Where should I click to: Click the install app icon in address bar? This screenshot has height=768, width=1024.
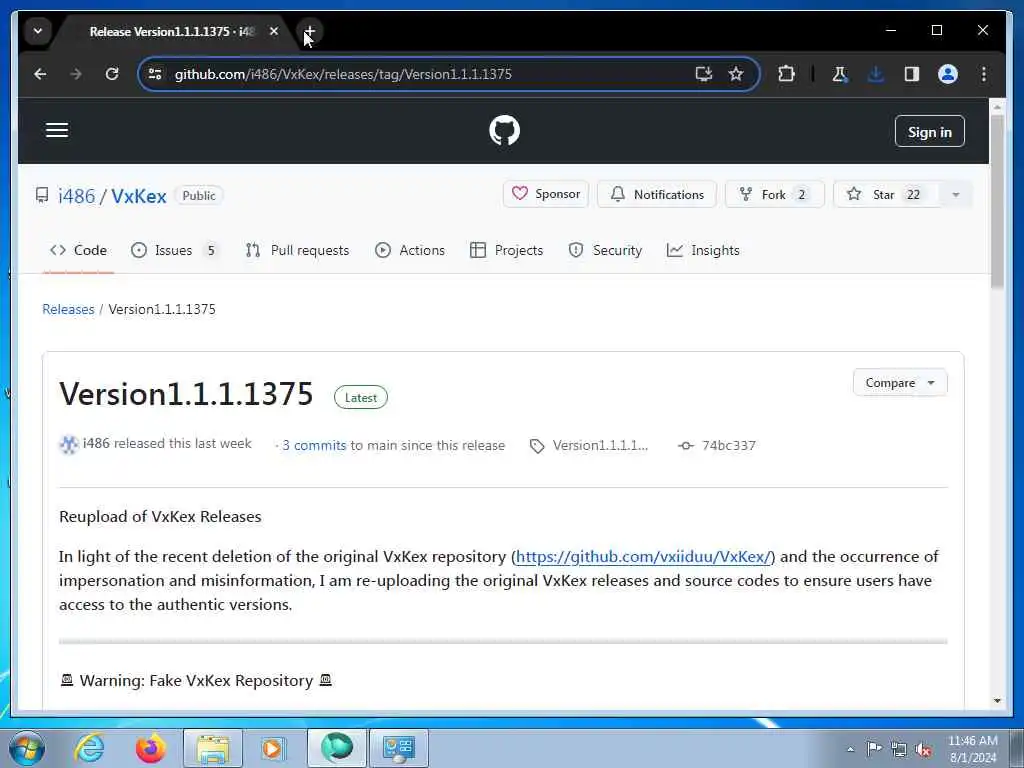pos(703,74)
